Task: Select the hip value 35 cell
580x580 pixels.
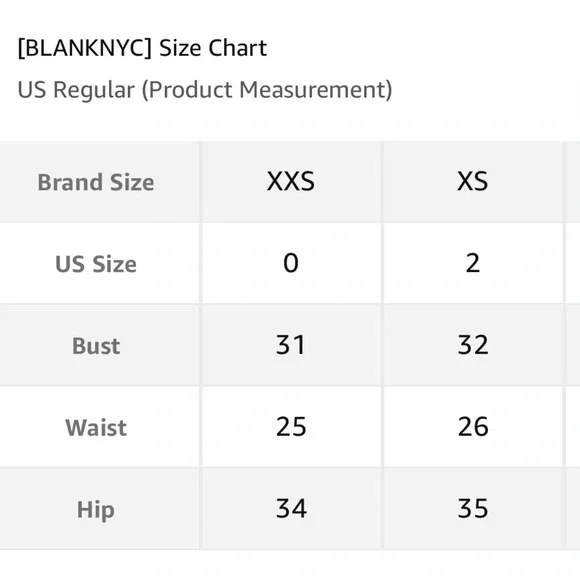Action: [473, 509]
